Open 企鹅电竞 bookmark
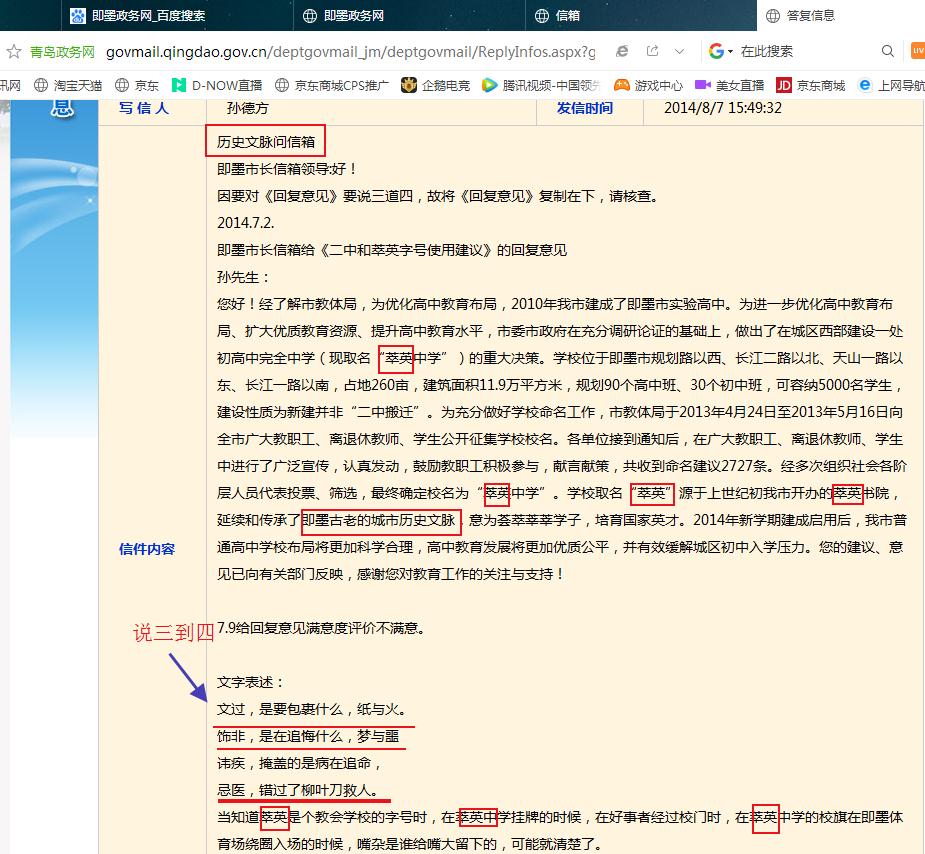This screenshot has width=925, height=854. (435, 86)
